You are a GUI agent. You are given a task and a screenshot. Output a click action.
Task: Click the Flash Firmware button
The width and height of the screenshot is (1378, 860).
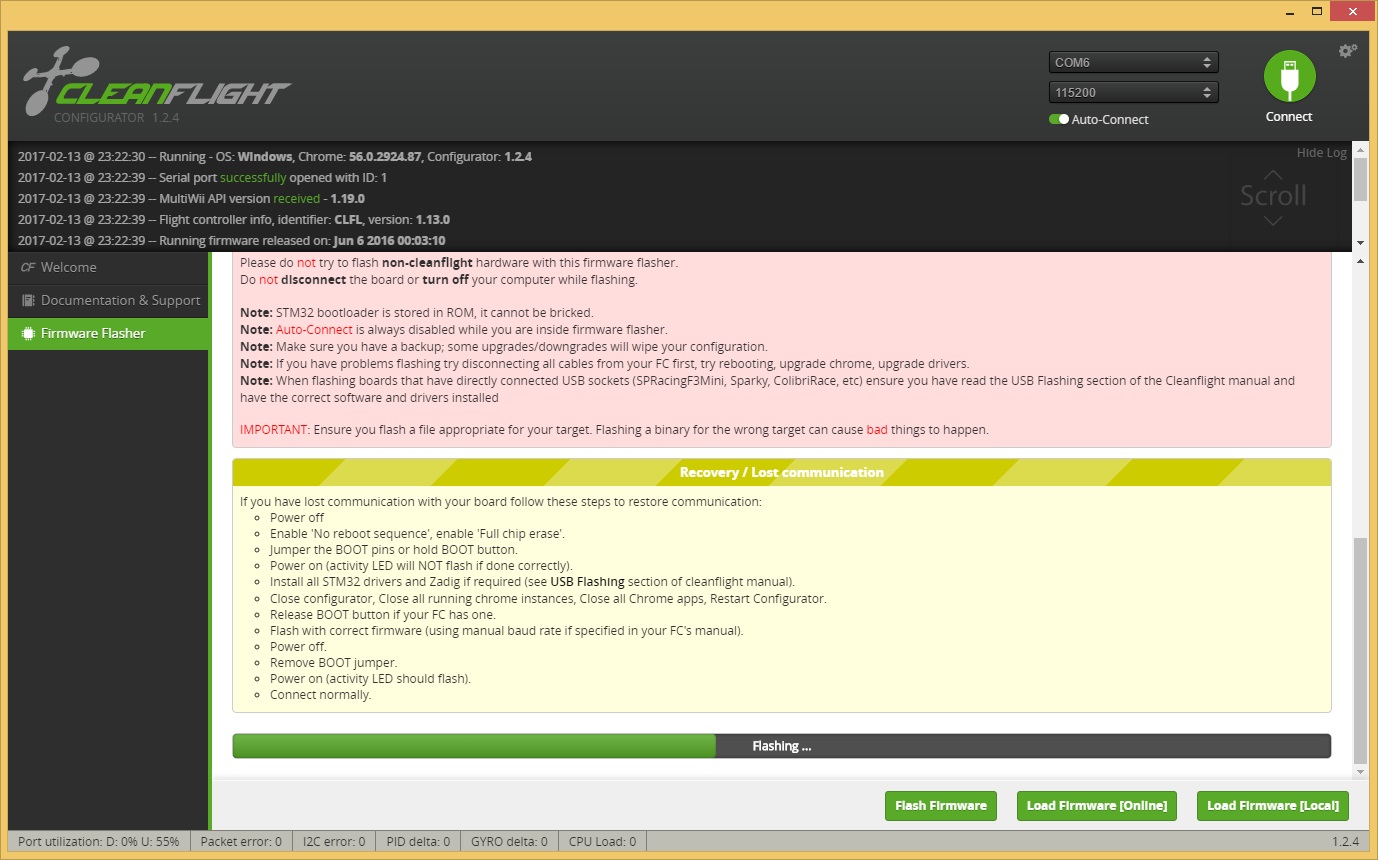click(x=941, y=806)
